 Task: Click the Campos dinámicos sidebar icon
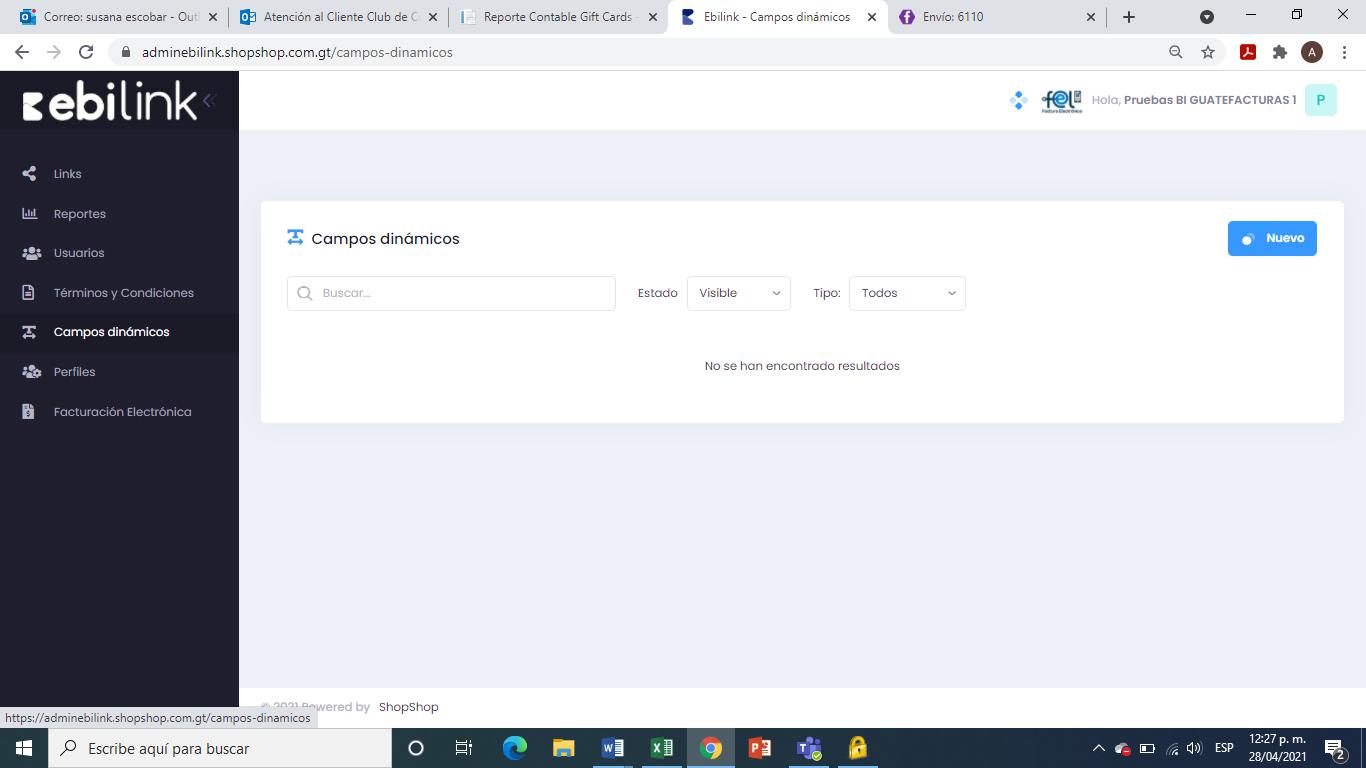(29, 332)
